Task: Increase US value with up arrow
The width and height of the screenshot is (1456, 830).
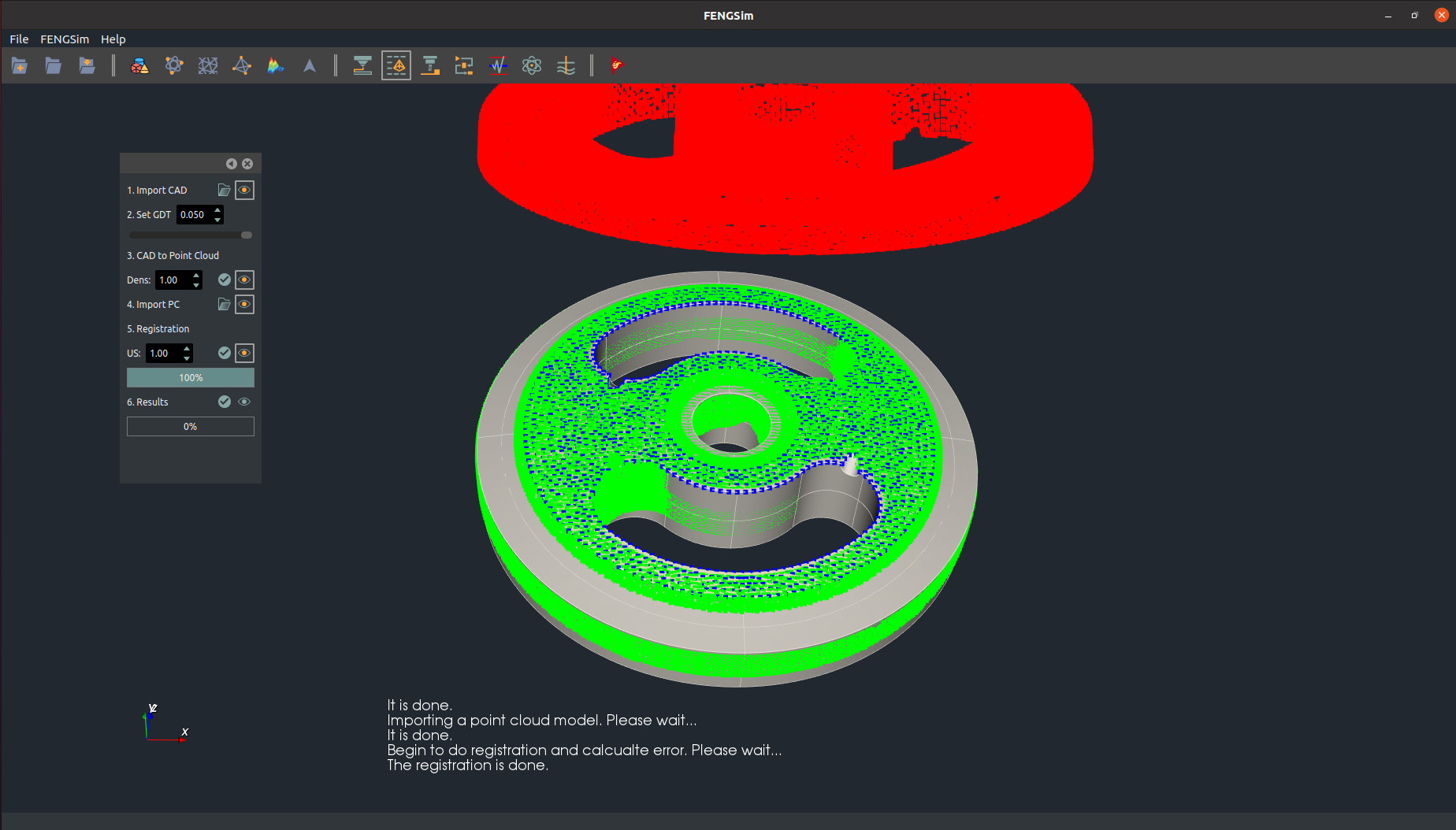Action: [x=188, y=348]
